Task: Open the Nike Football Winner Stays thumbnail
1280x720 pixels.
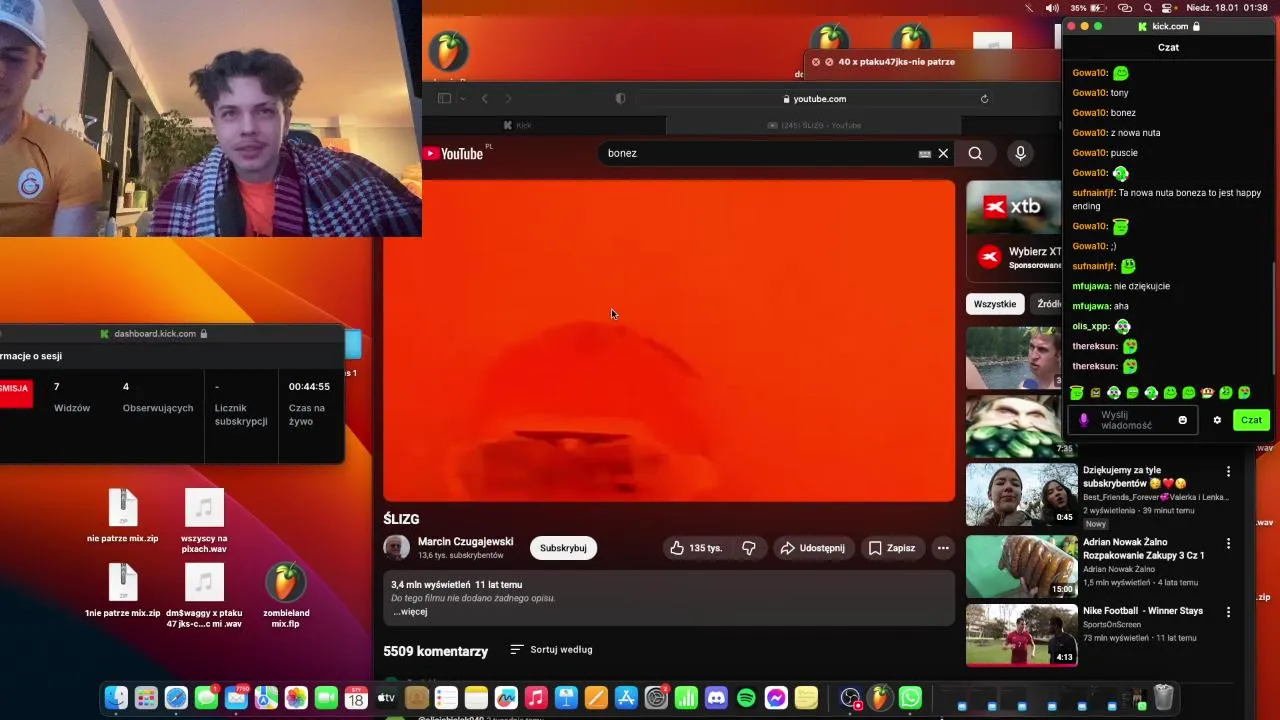Action: 1021,635
